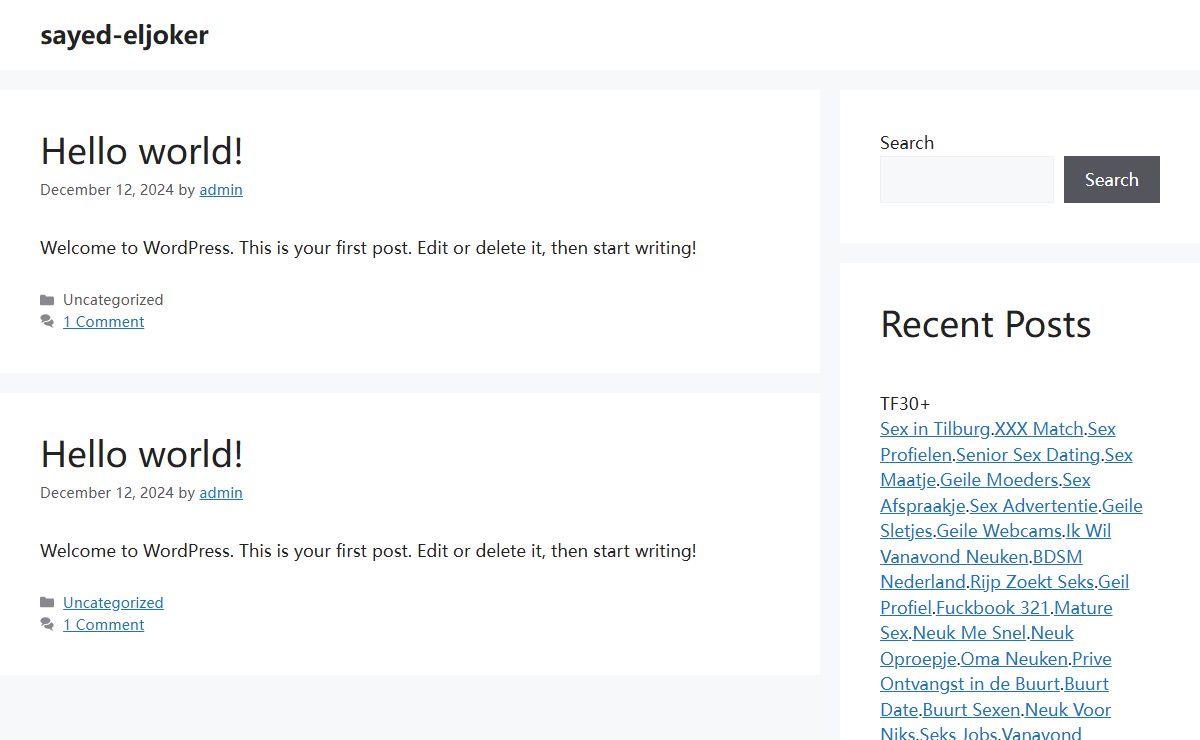Viewport: 1200px width, 740px height.
Task: Open the Geile Moeders link
Action: click(999, 480)
